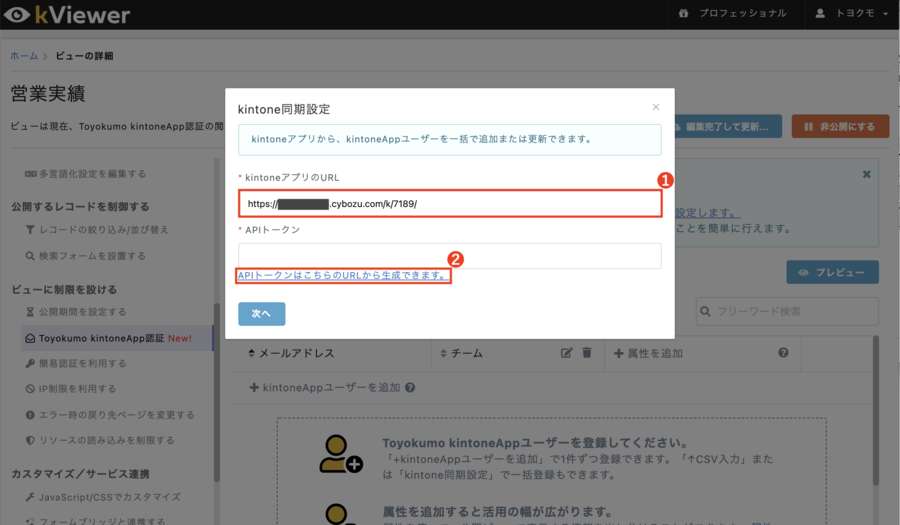Focus the APIトークン input field
The height and width of the screenshot is (525, 900).
click(x=450, y=256)
